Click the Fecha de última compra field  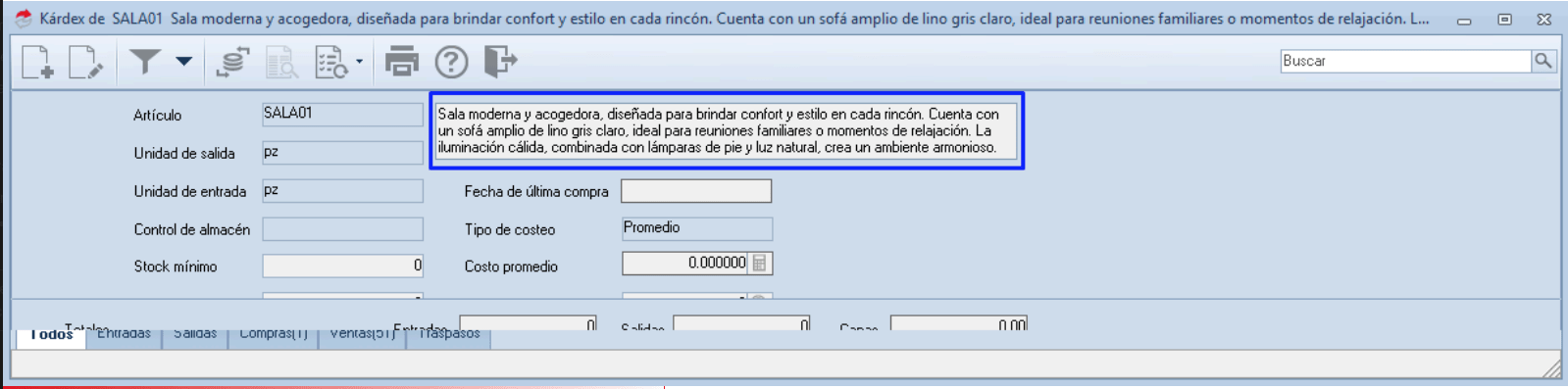pos(696,191)
